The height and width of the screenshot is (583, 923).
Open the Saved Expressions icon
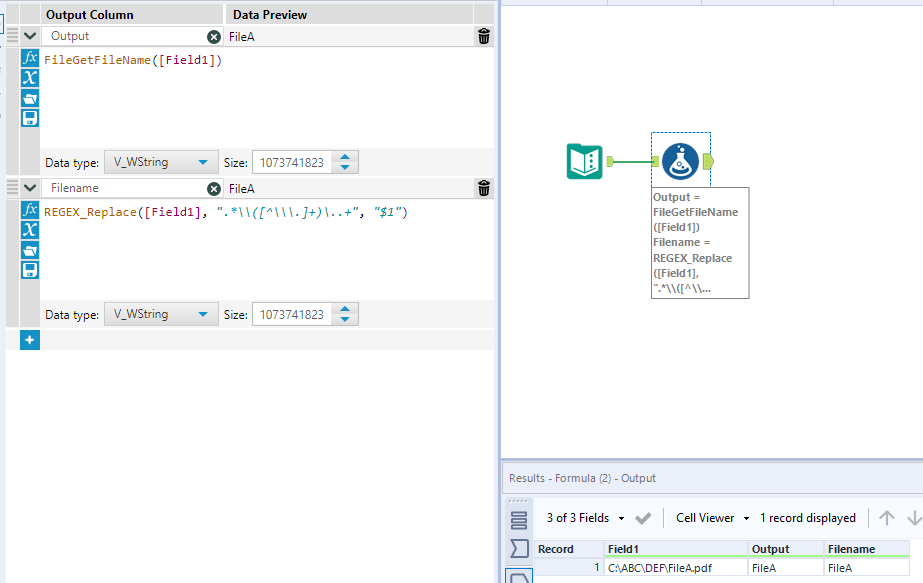tap(29, 117)
